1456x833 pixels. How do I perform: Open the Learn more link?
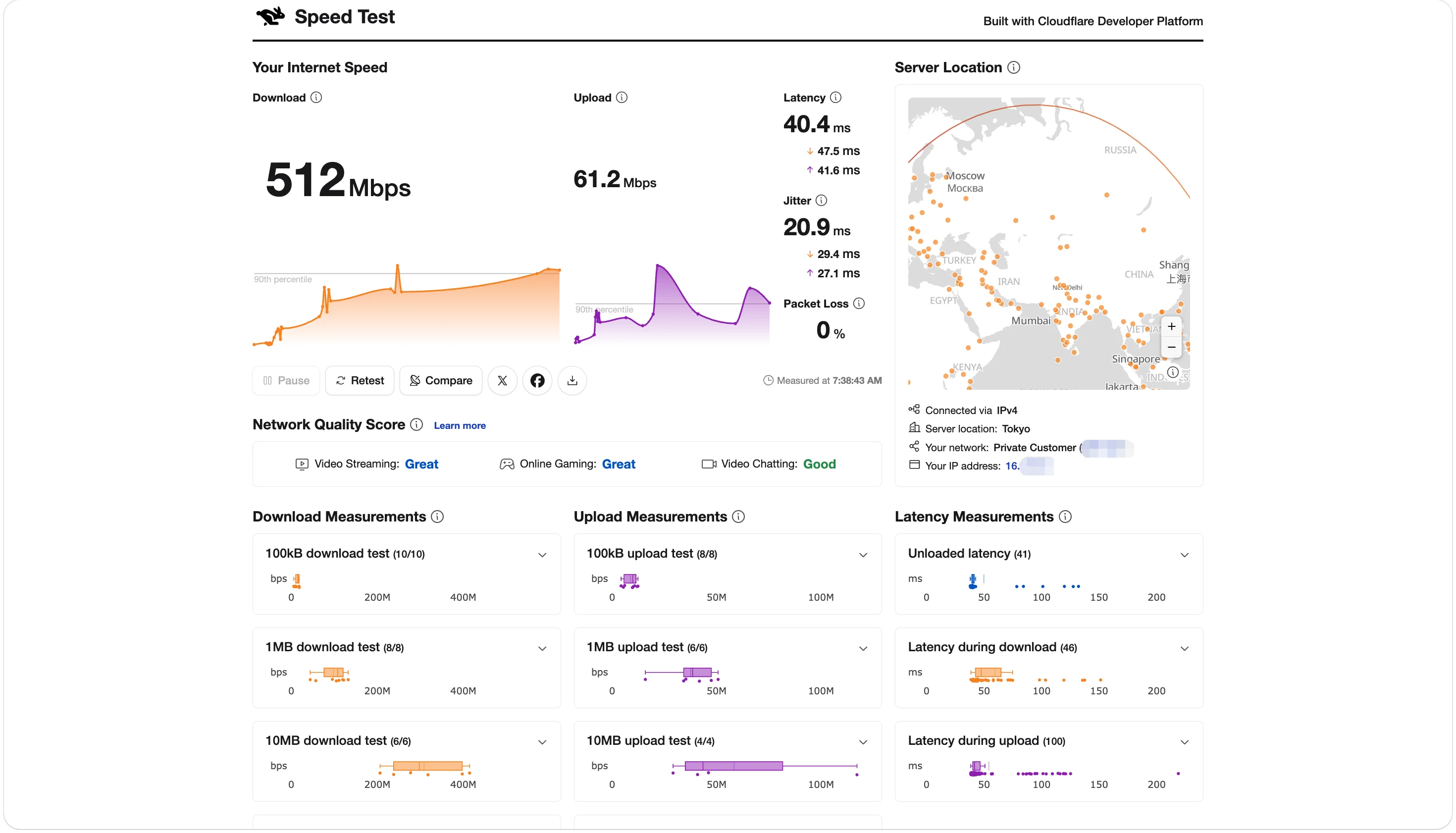tap(460, 425)
